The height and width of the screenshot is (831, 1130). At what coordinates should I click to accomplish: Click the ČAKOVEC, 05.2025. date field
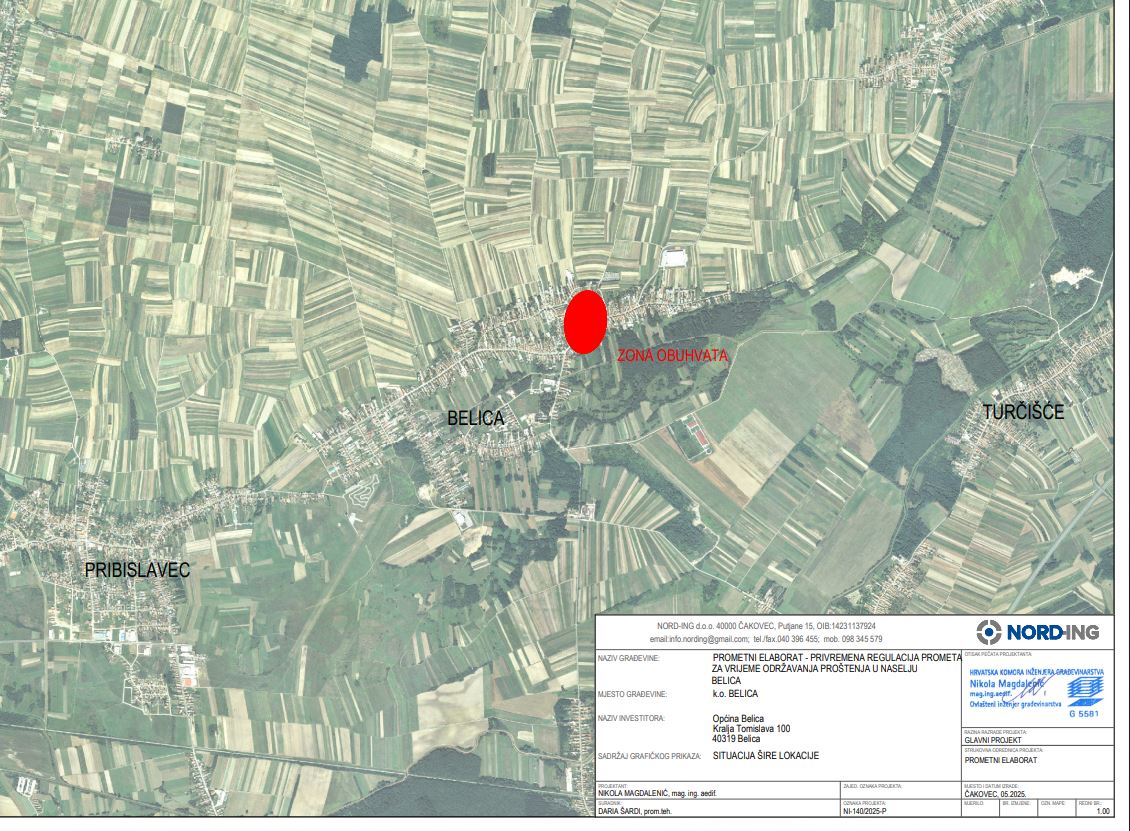pyautogui.click(x=1001, y=793)
